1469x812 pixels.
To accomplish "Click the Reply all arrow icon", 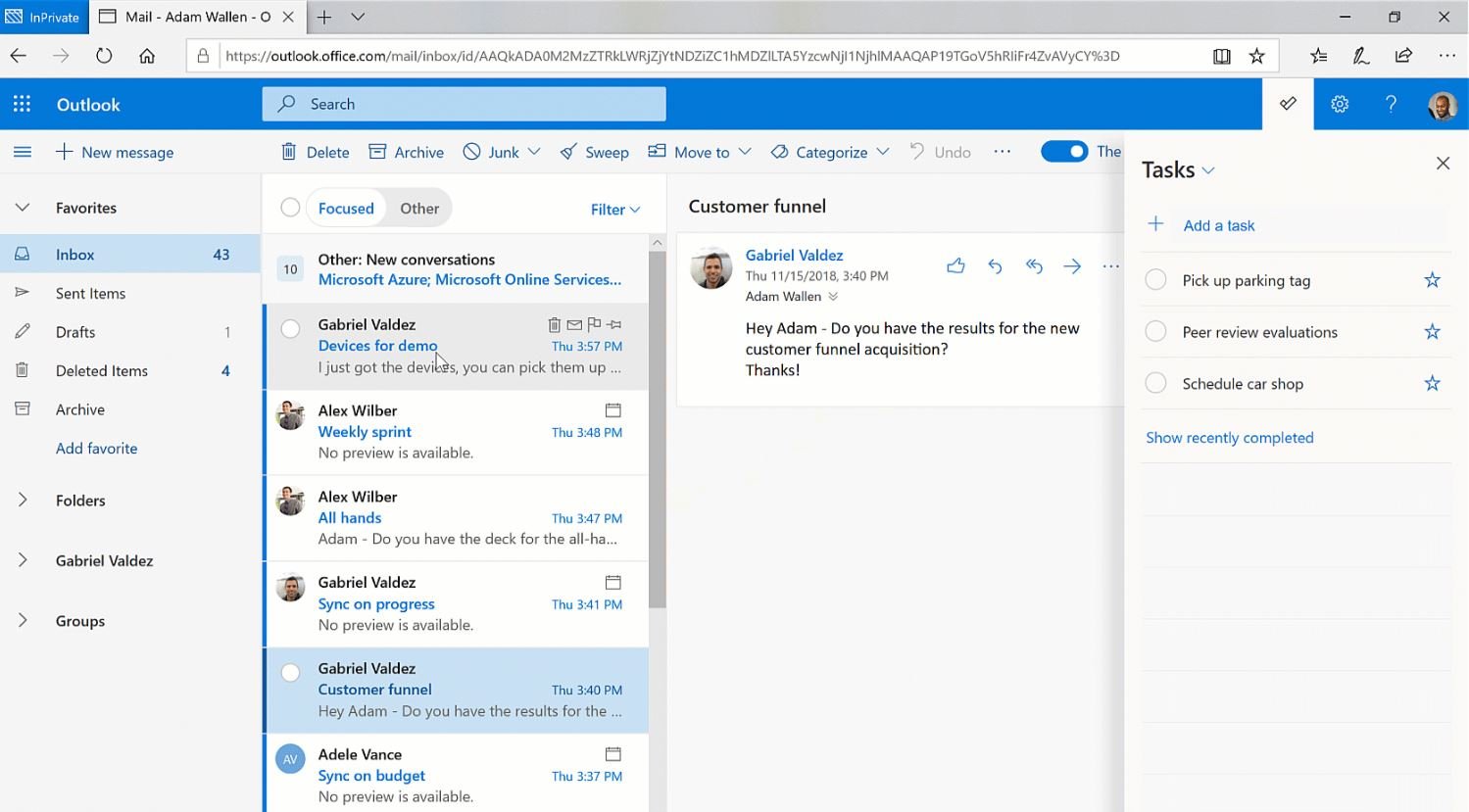I will coord(1034,265).
